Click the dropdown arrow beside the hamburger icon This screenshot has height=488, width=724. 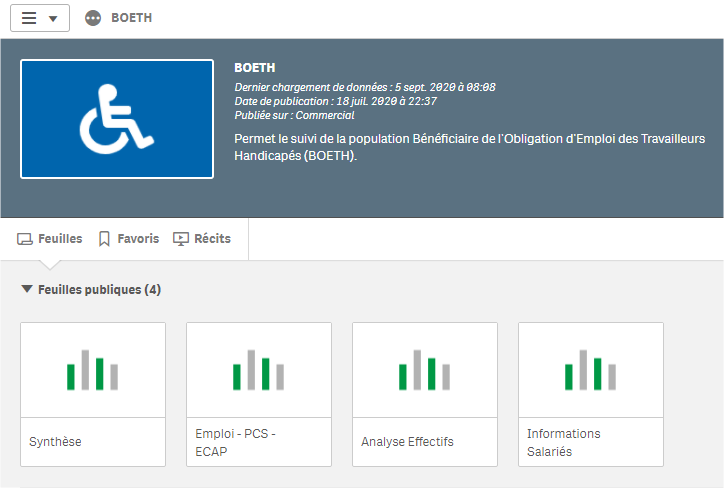(x=53, y=19)
